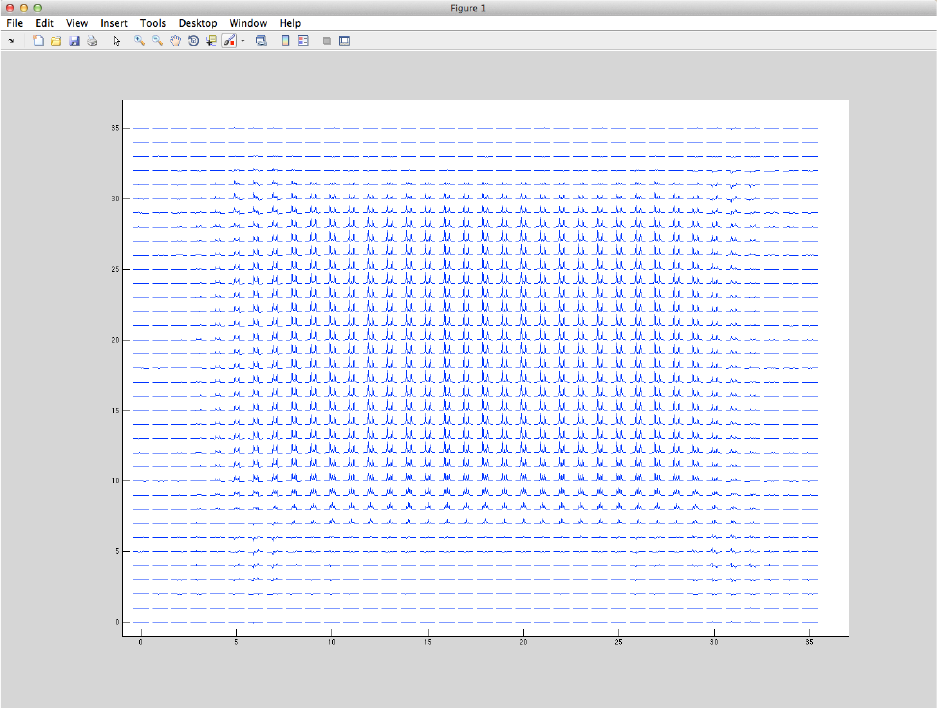
Task: Click the Link Plot icon
Action: [261, 41]
